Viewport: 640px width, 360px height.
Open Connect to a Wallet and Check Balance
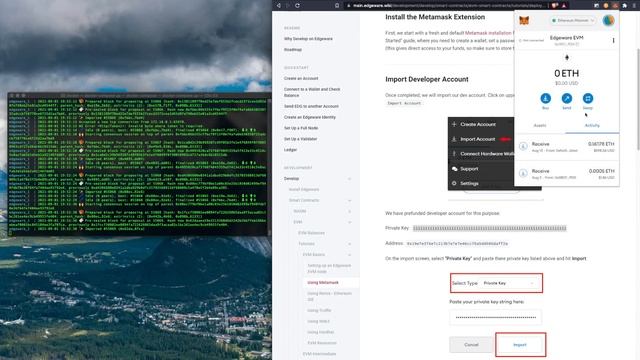click(x=312, y=92)
